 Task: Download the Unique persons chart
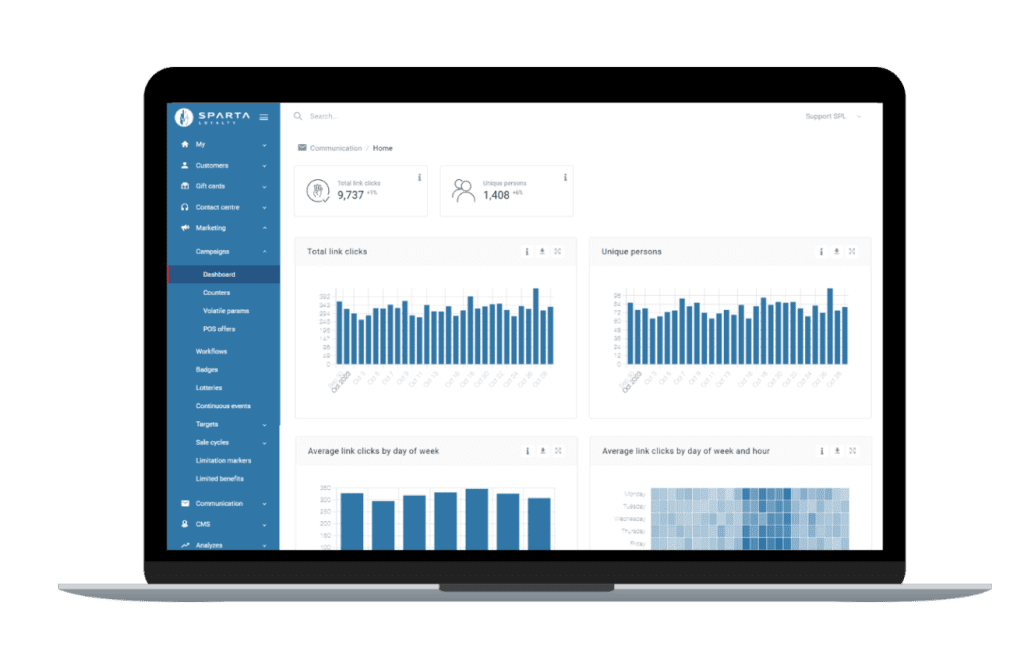[x=837, y=252]
